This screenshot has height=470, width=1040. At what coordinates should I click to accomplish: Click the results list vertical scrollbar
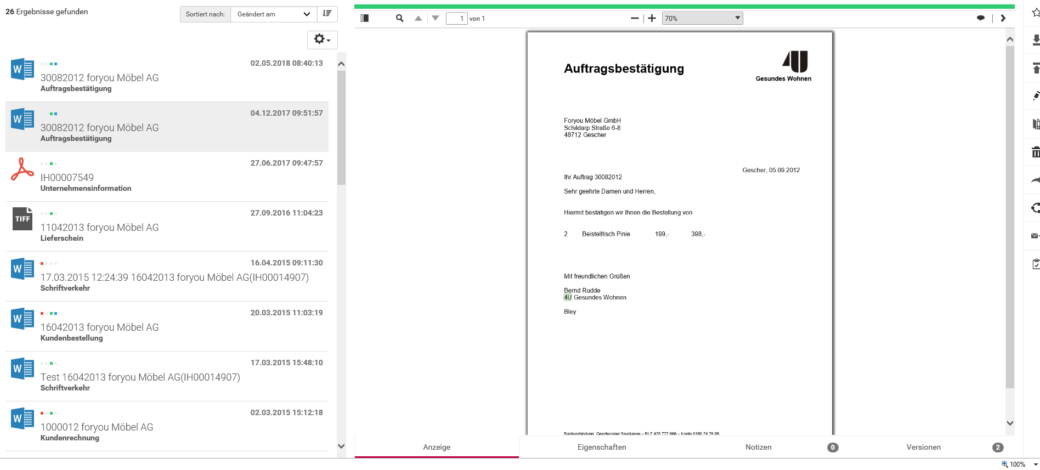pyautogui.click(x=342, y=128)
